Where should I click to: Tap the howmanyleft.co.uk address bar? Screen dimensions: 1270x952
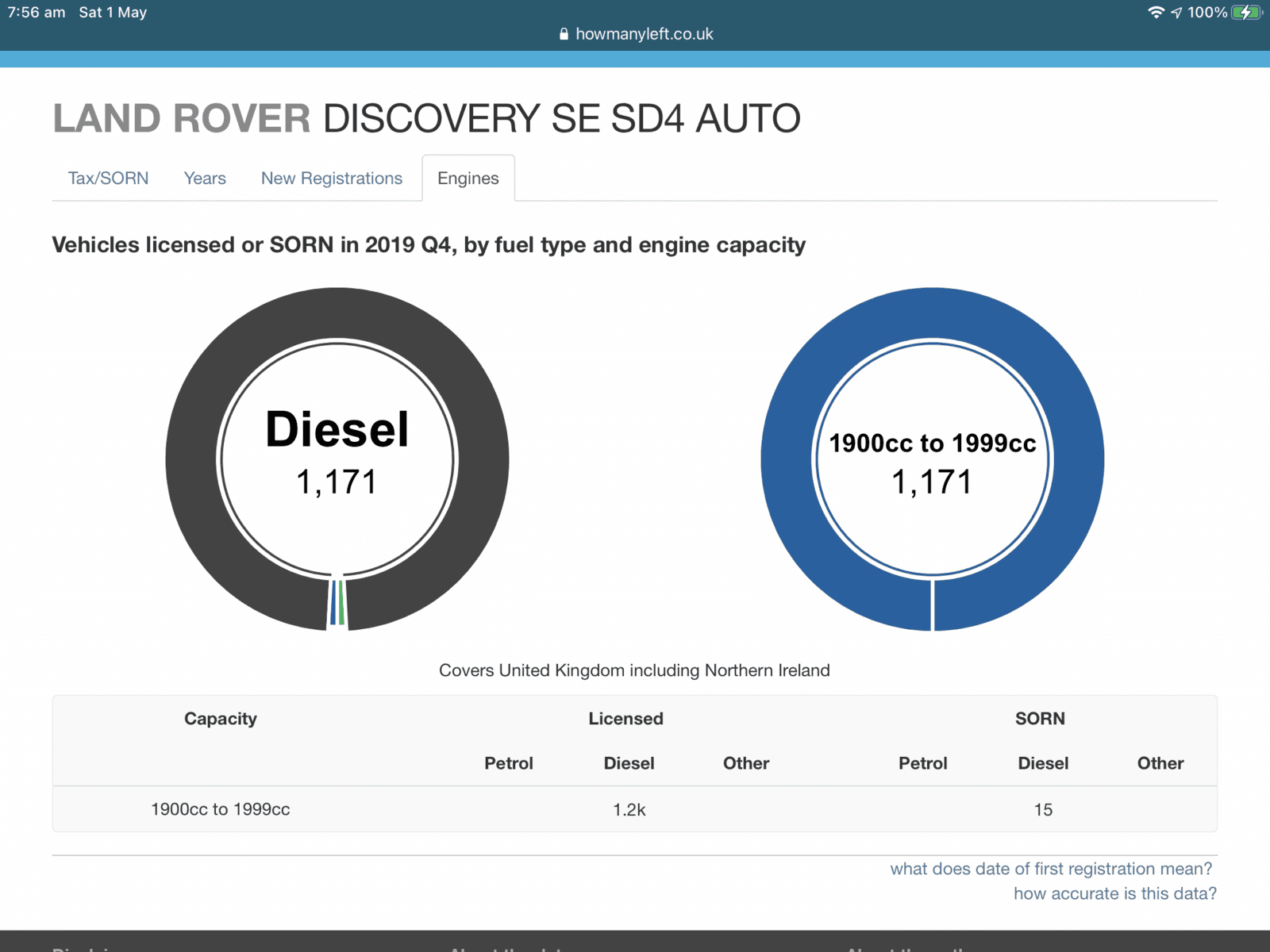click(x=635, y=34)
